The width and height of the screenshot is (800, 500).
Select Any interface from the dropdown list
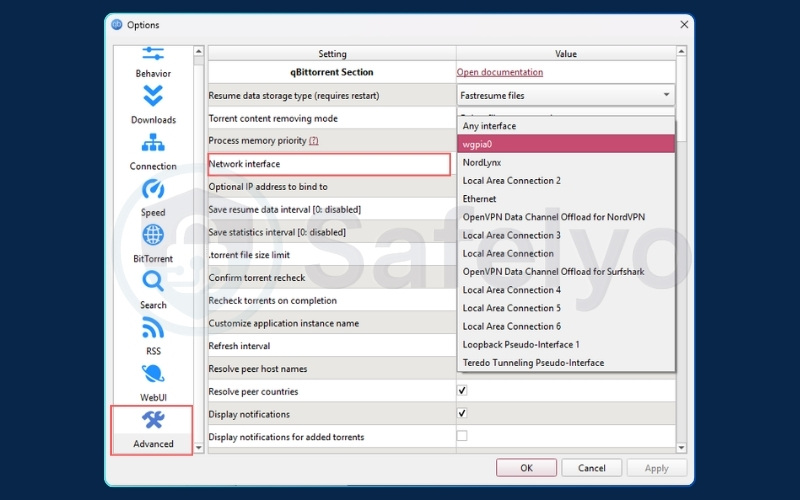[x=566, y=126]
